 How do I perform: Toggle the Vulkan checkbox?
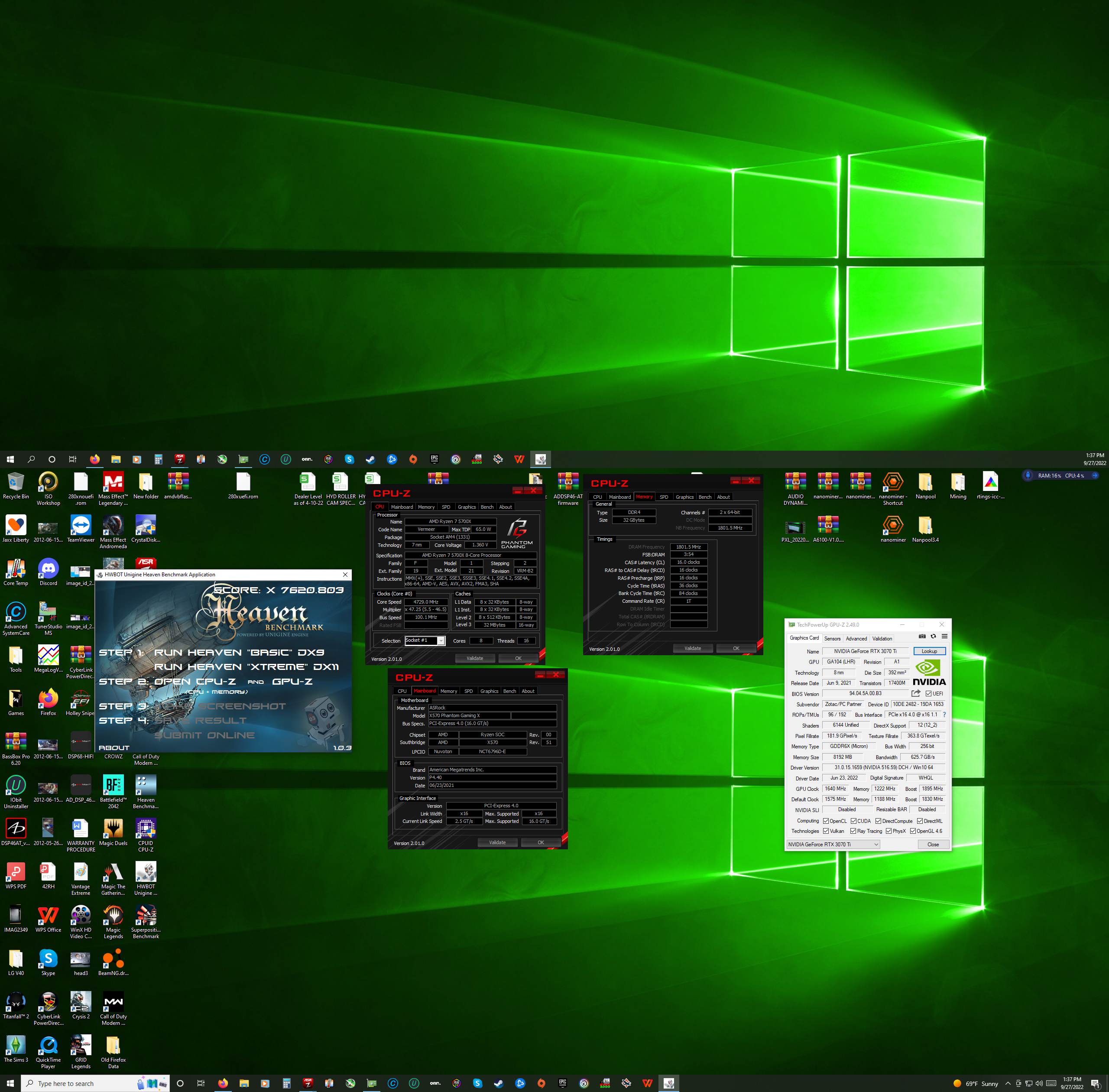tap(826, 831)
